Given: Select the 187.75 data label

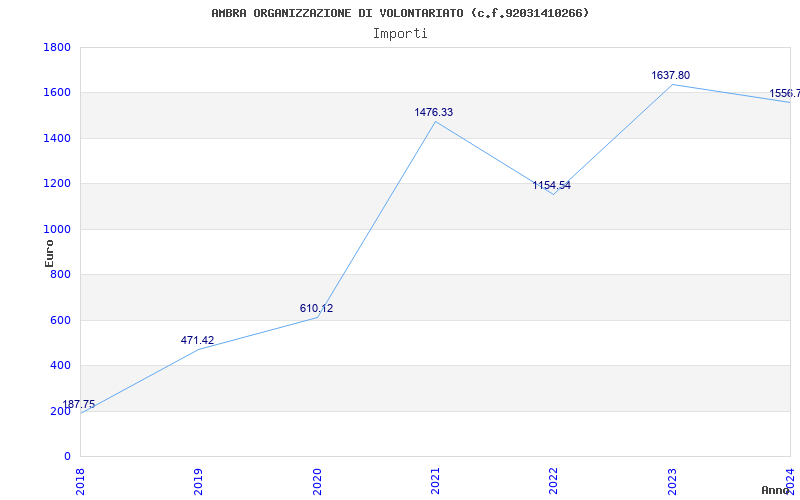Looking at the screenshot, I should (79, 405).
